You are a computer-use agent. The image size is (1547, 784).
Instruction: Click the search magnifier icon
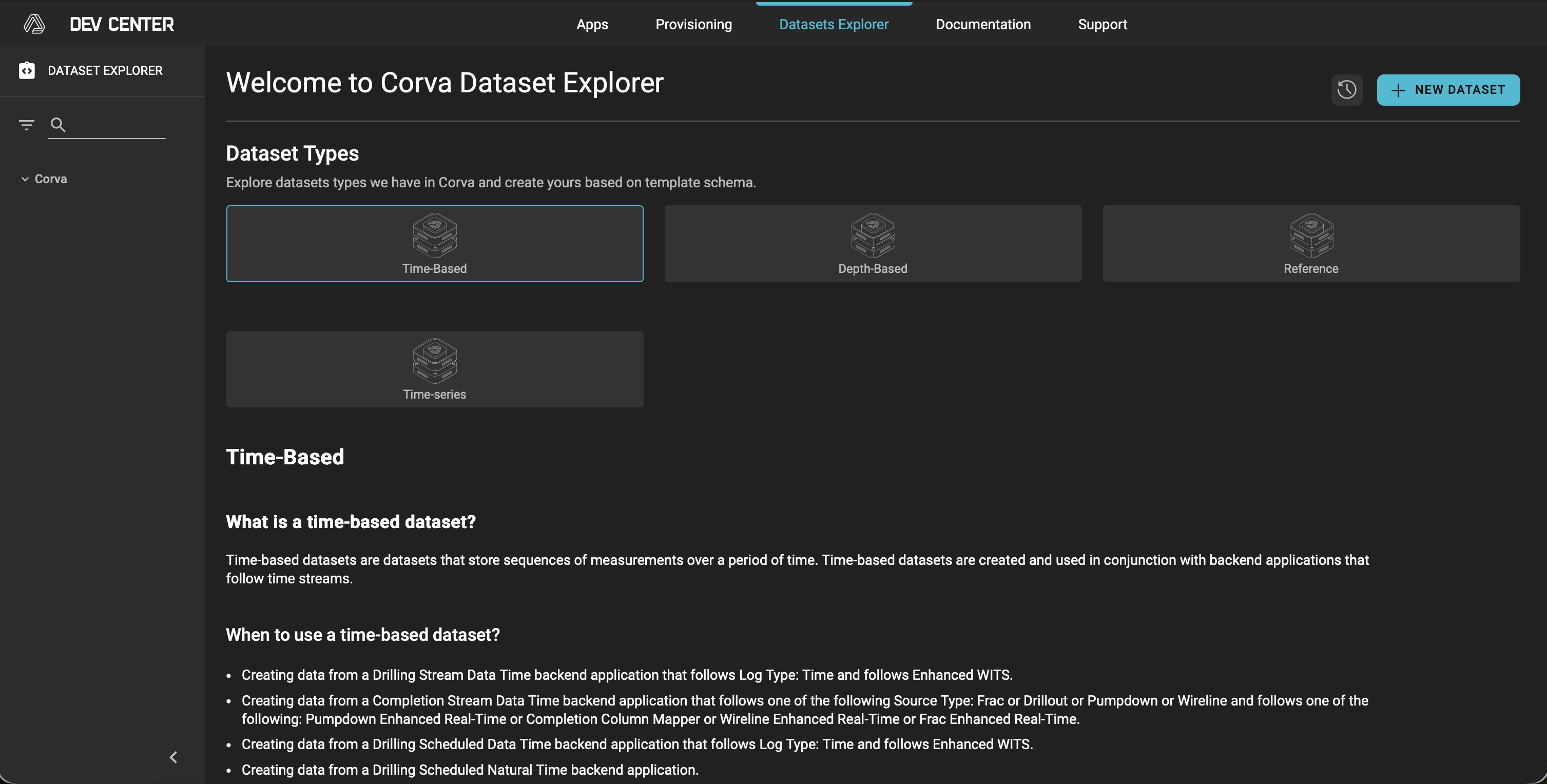[58, 125]
